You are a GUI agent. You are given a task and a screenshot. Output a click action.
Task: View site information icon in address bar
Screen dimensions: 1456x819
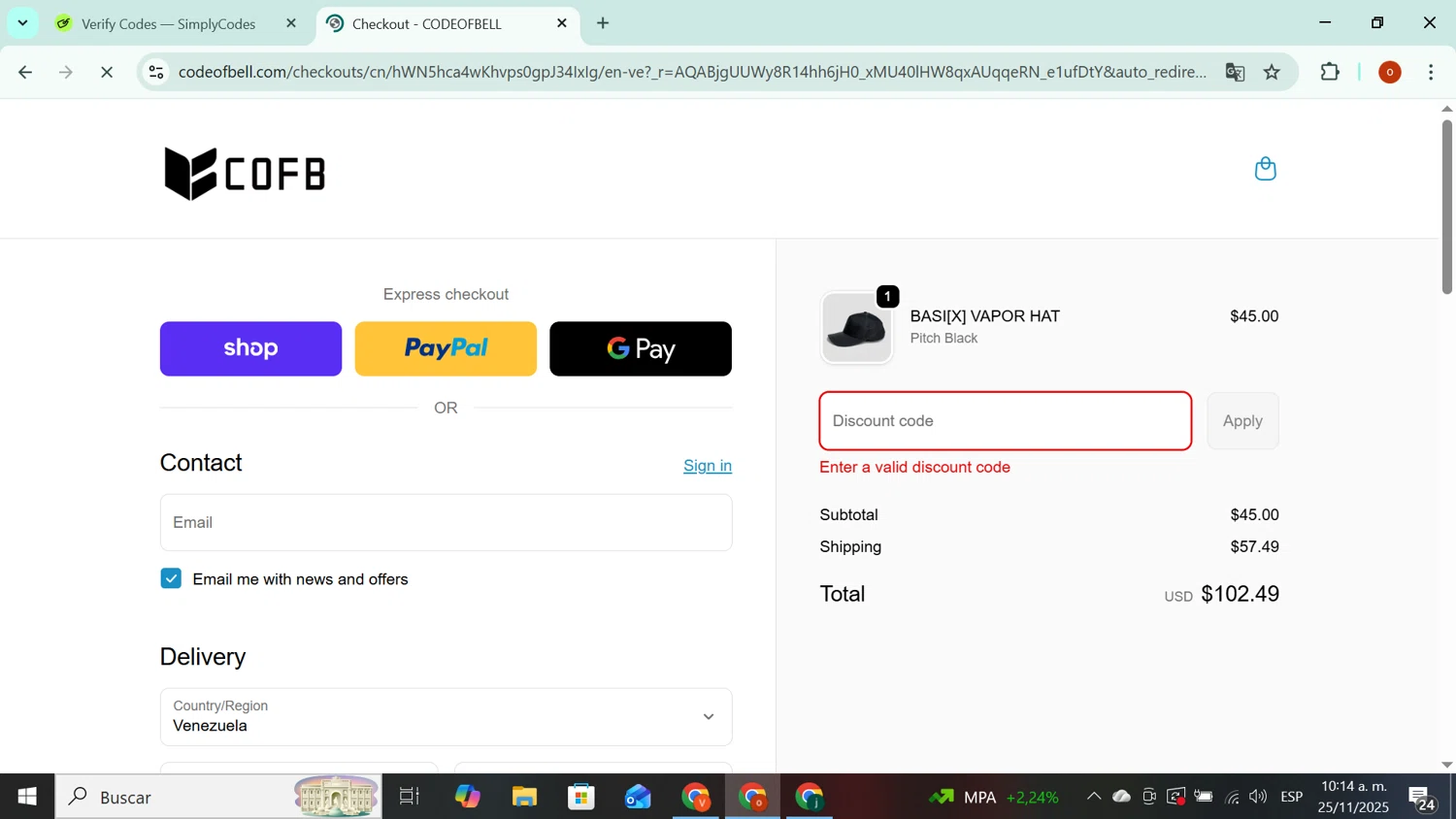point(156,72)
